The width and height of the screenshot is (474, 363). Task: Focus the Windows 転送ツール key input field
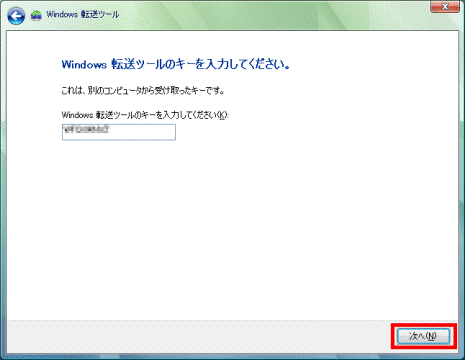[x=119, y=132]
